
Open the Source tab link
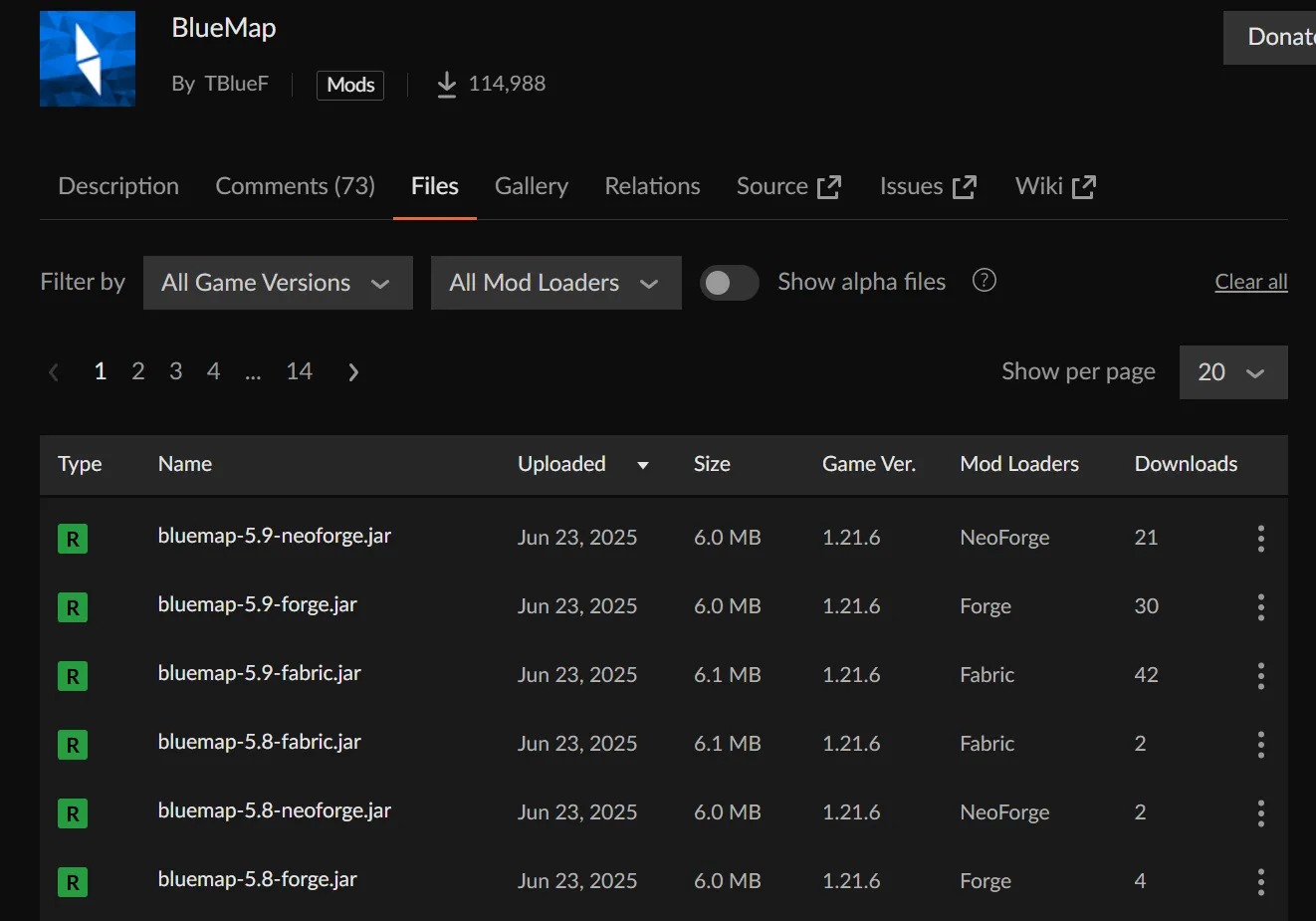tap(789, 186)
